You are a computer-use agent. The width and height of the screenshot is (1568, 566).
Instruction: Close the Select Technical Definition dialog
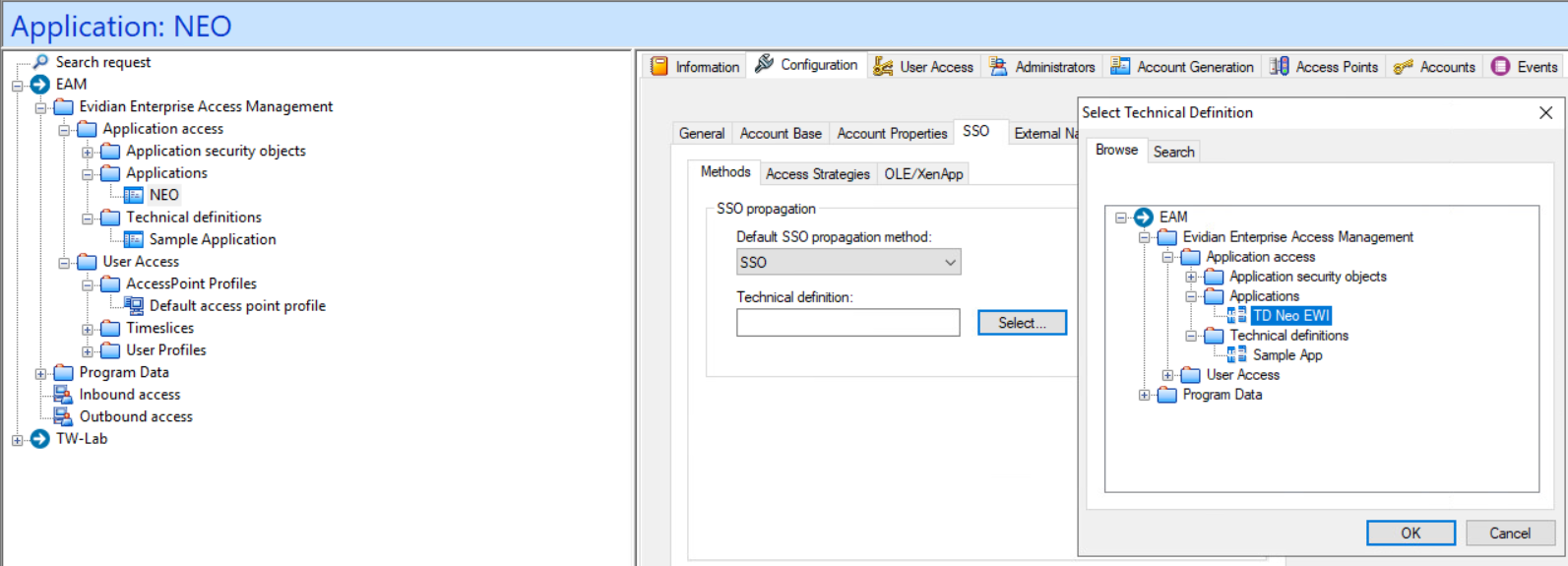pos(1545,113)
